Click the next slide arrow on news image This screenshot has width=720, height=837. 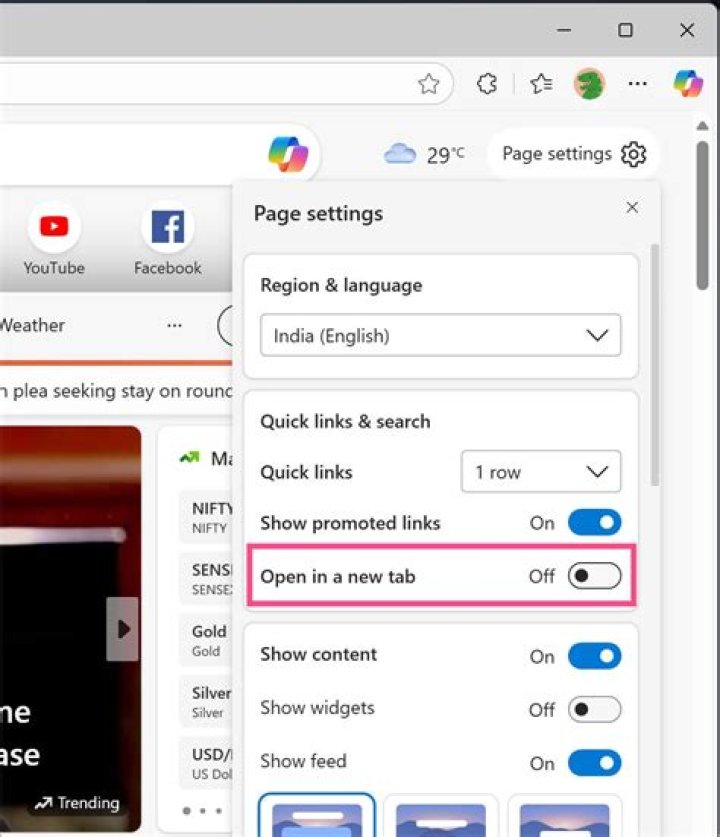click(x=123, y=629)
